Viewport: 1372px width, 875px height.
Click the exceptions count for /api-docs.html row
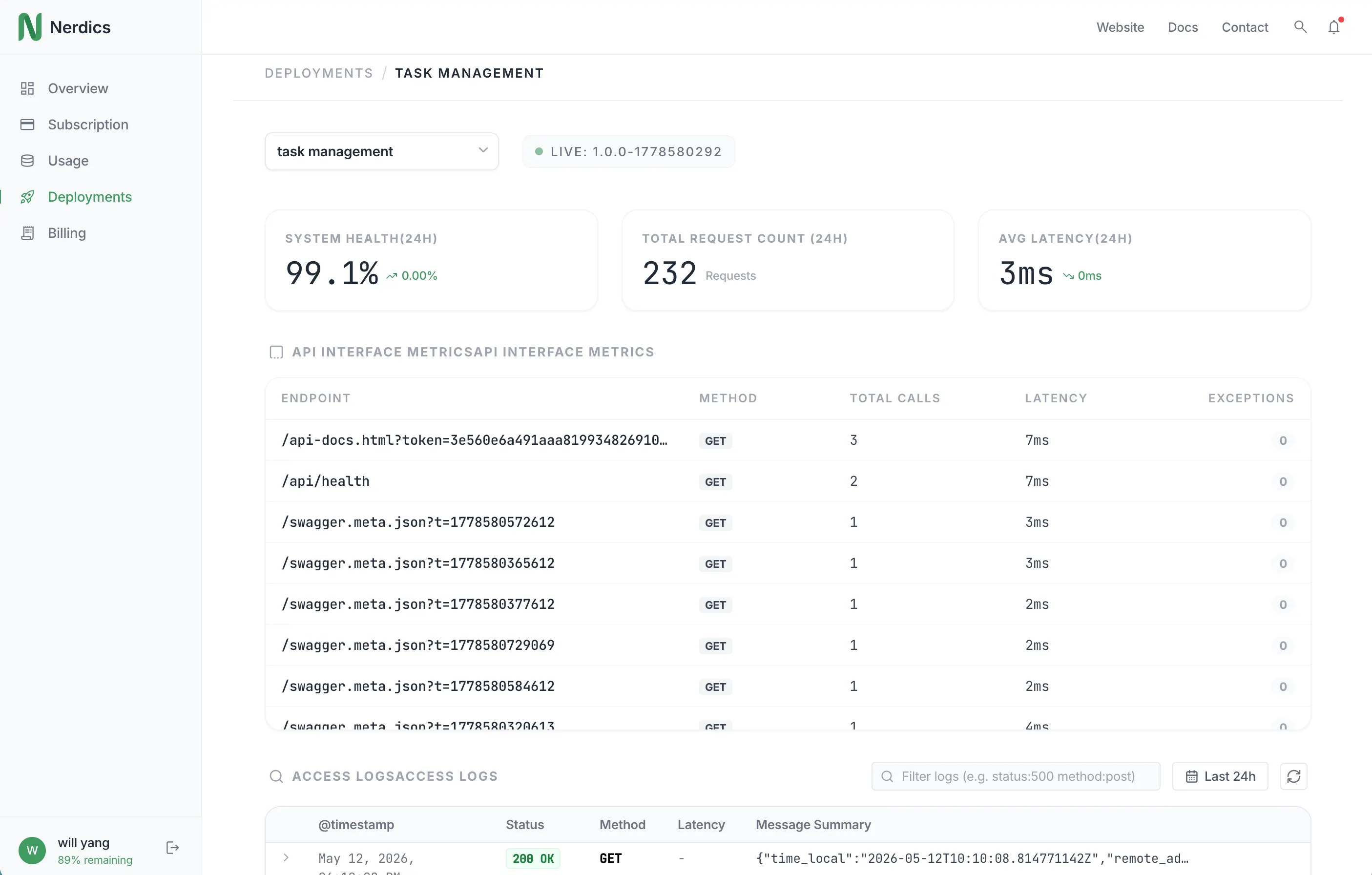coord(1283,440)
